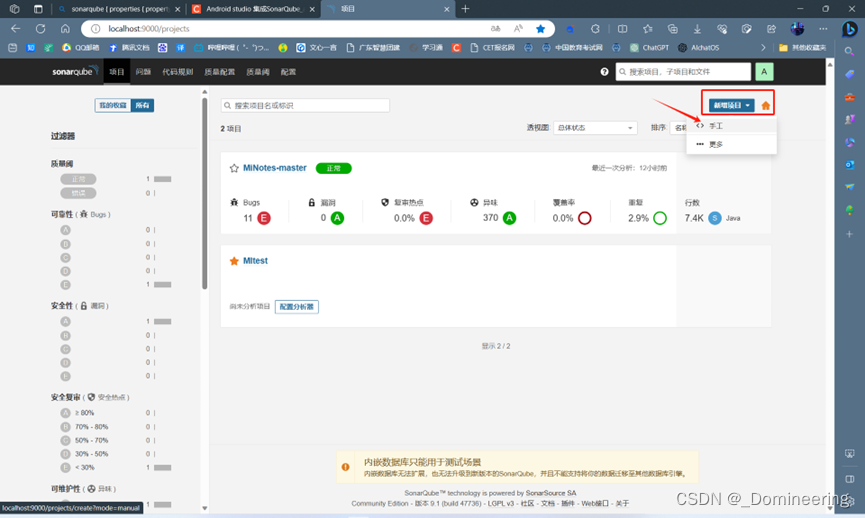Viewport: 865px width, 518px height.
Task: Click the vulnerabilities rating A badge
Action: pos(337,218)
